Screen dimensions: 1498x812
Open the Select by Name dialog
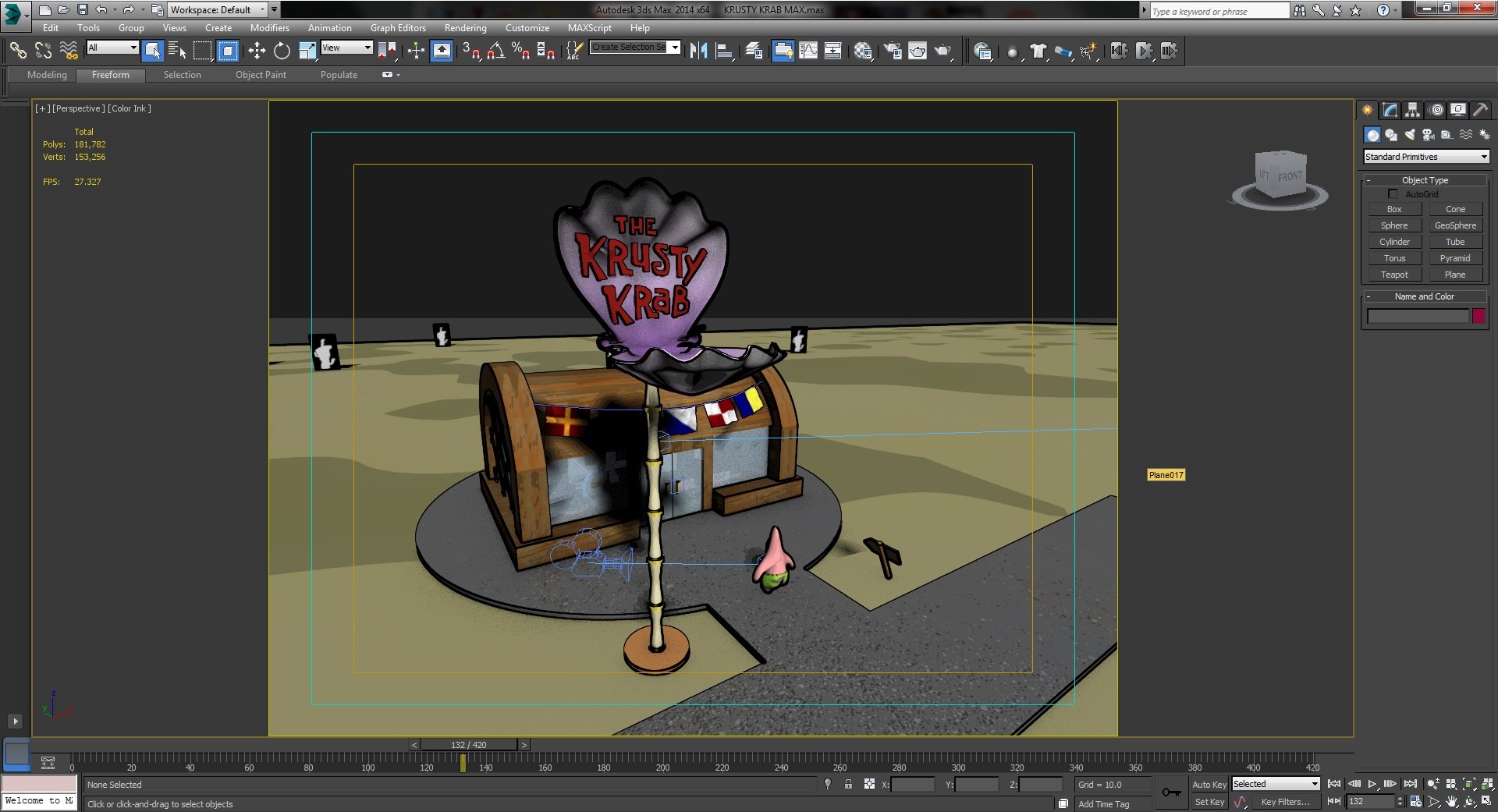click(x=177, y=51)
